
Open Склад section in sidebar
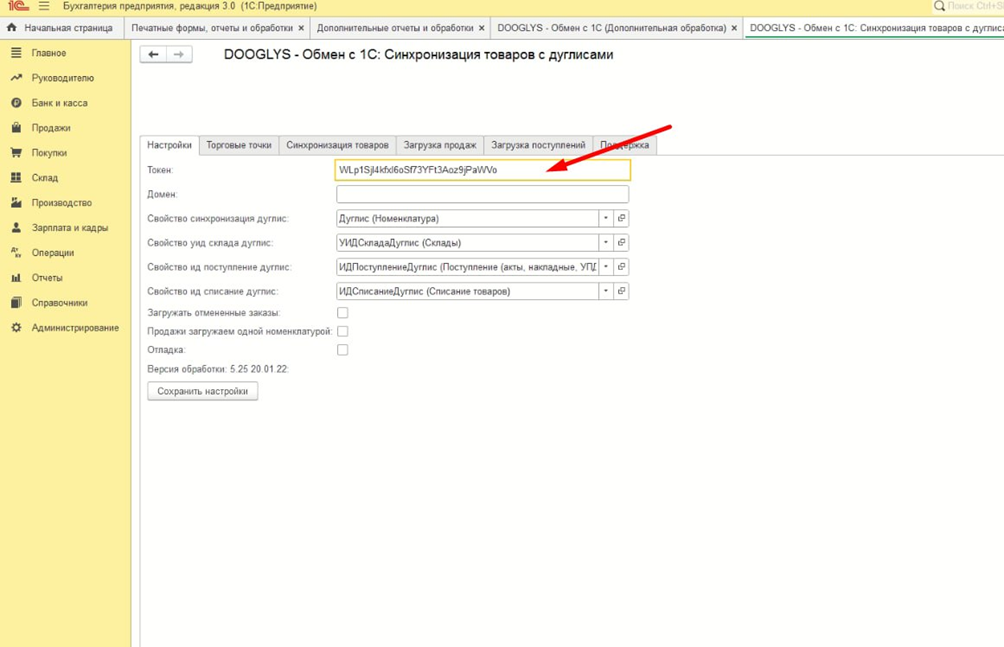[45, 178]
